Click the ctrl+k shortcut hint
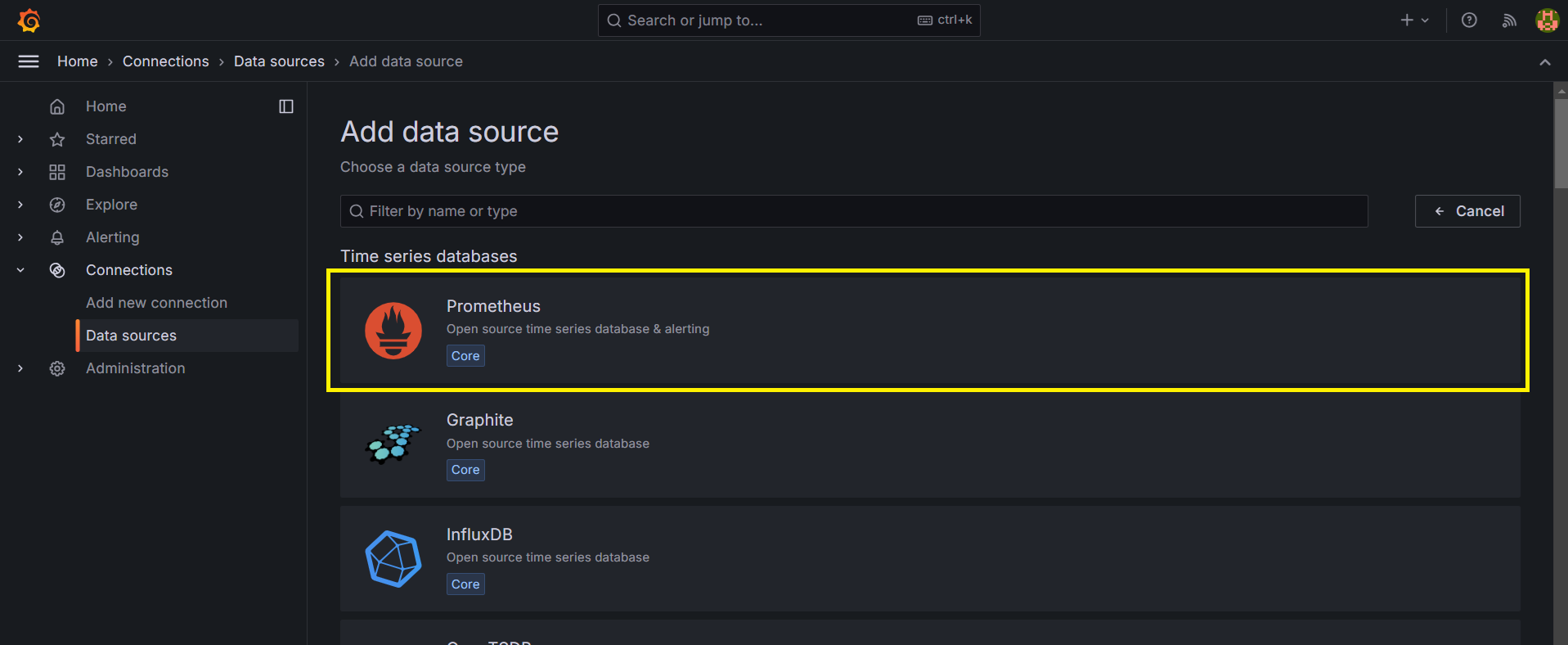The width and height of the screenshot is (1568, 645). point(945,20)
